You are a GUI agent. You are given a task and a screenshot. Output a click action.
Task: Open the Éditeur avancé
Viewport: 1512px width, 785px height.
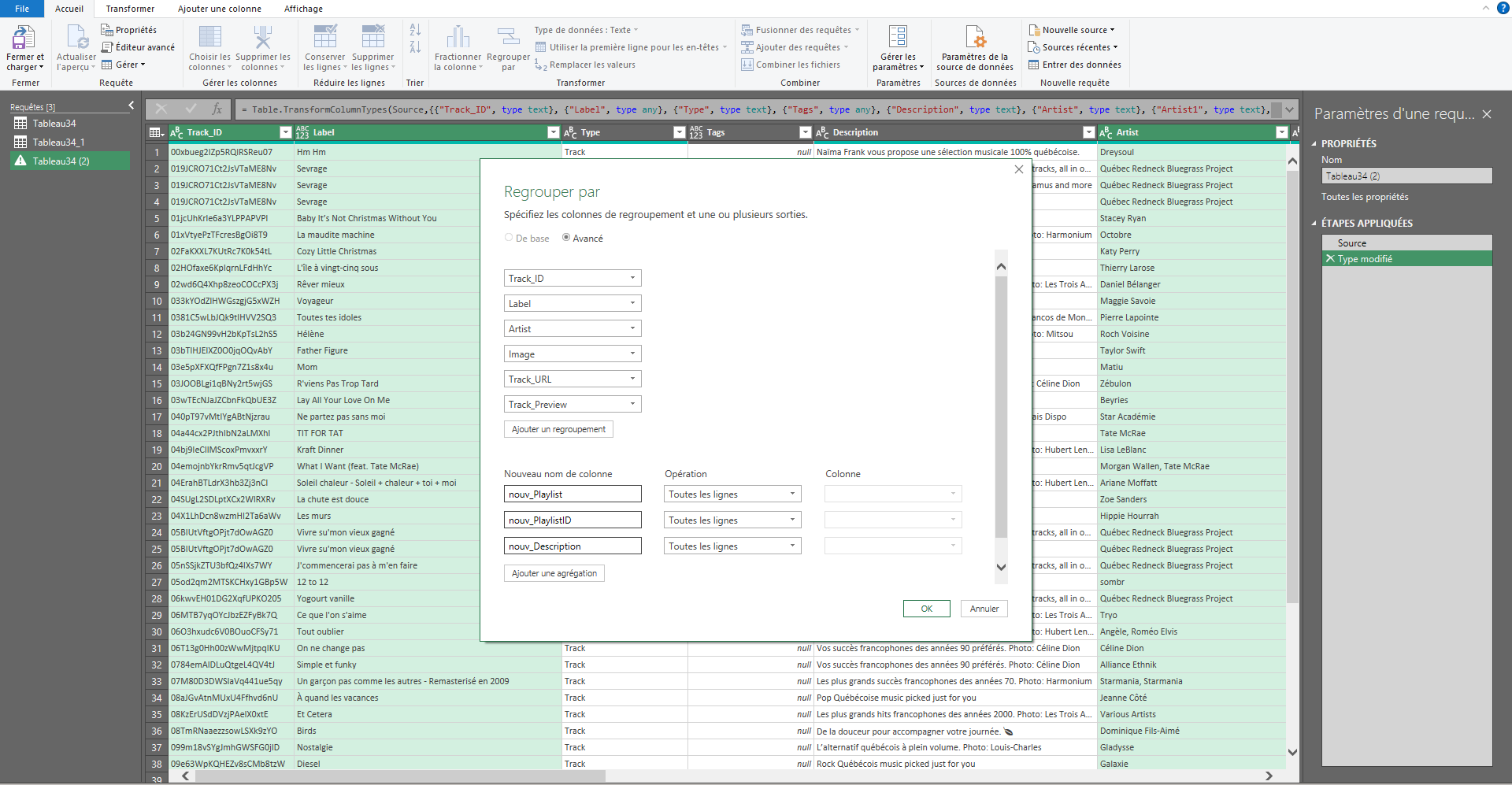point(138,47)
